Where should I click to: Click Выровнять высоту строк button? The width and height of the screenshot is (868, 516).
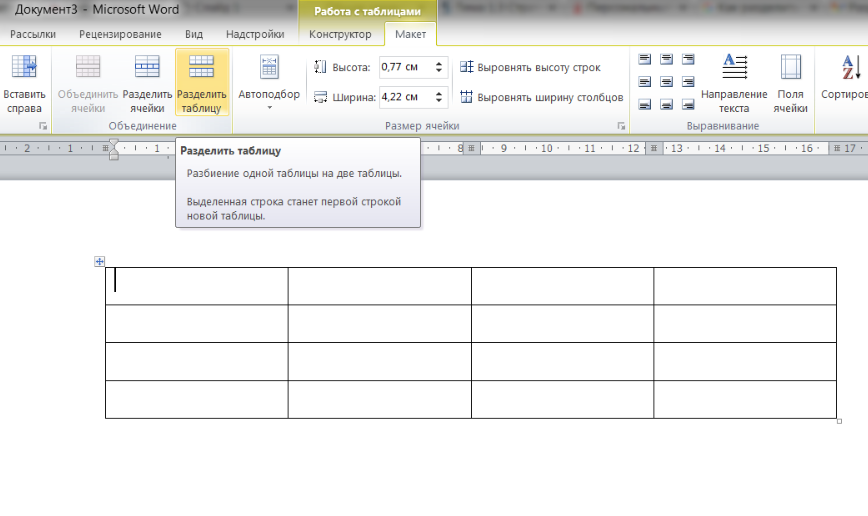click(530, 67)
